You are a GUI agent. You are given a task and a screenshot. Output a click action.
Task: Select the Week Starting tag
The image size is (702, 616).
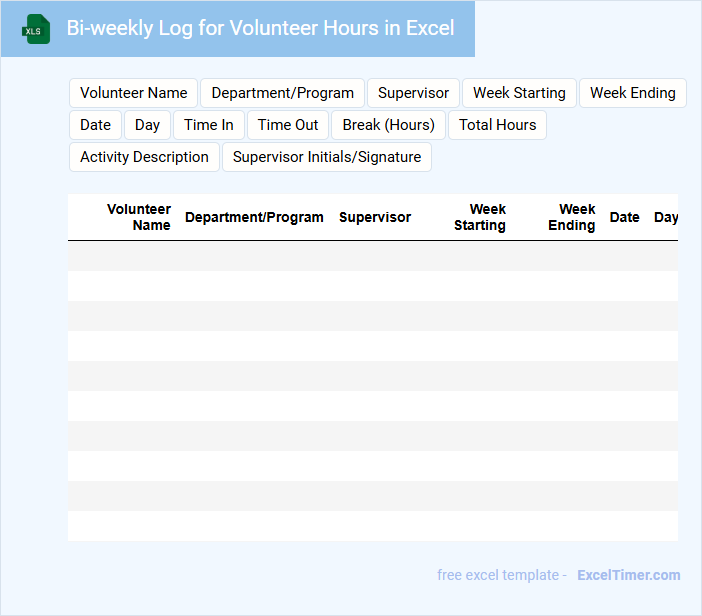[x=519, y=93]
